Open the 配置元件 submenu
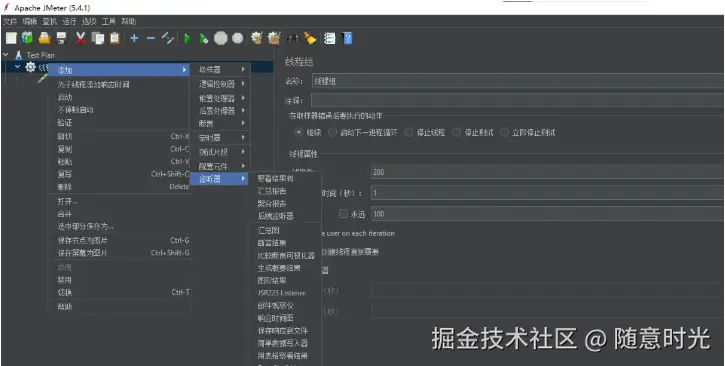The image size is (725, 366). click(x=221, y=166)
